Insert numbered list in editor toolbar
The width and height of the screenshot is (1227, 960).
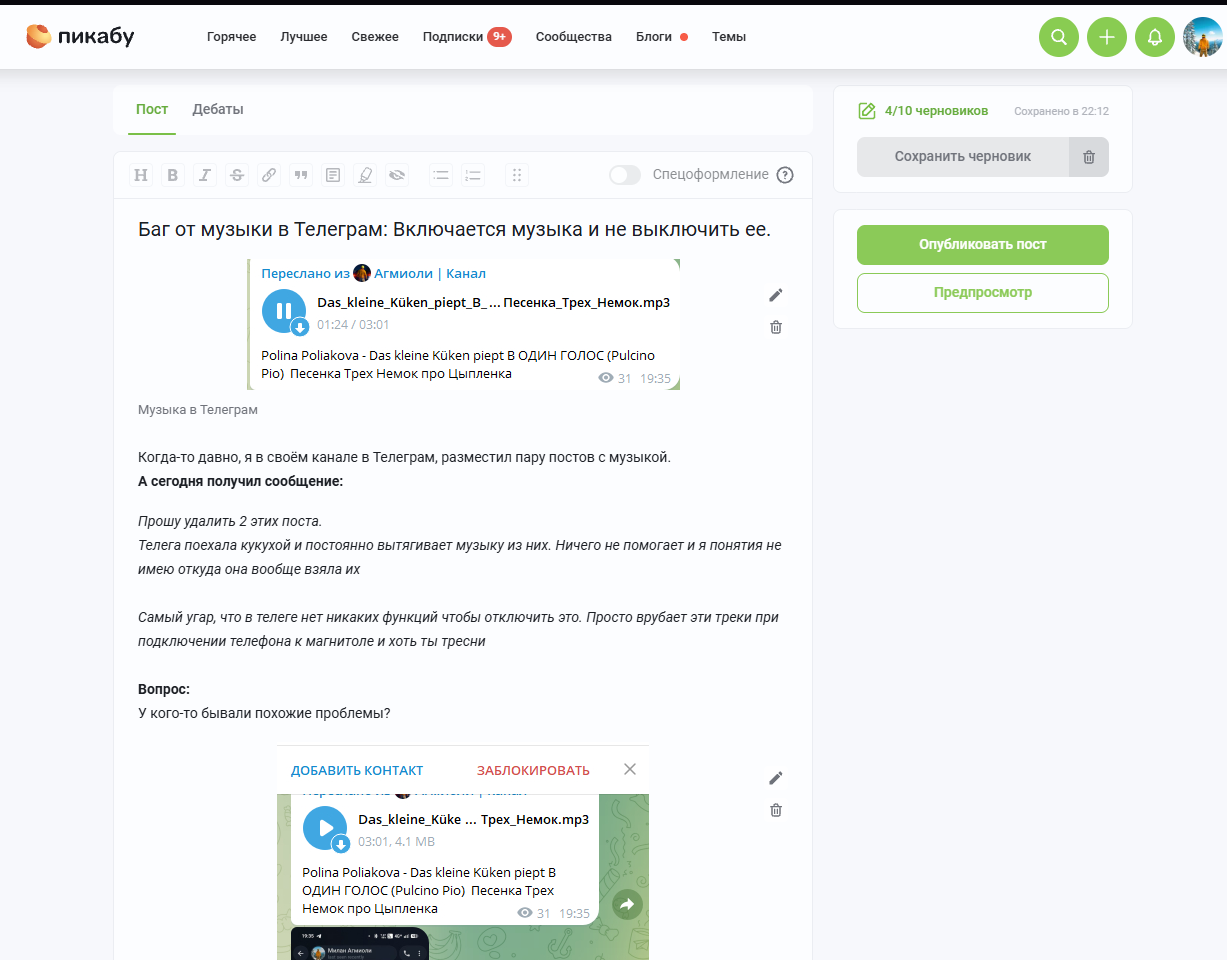[x=473, y=175]
